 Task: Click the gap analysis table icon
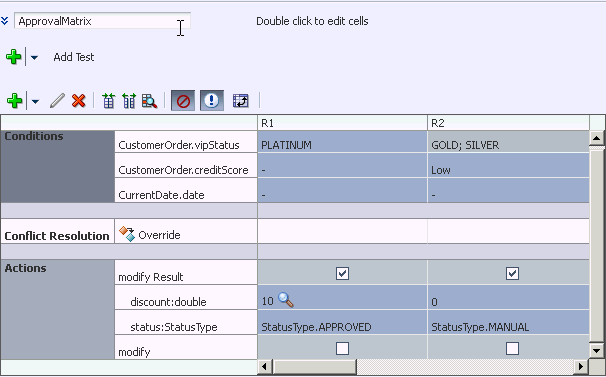pos(108,101)
